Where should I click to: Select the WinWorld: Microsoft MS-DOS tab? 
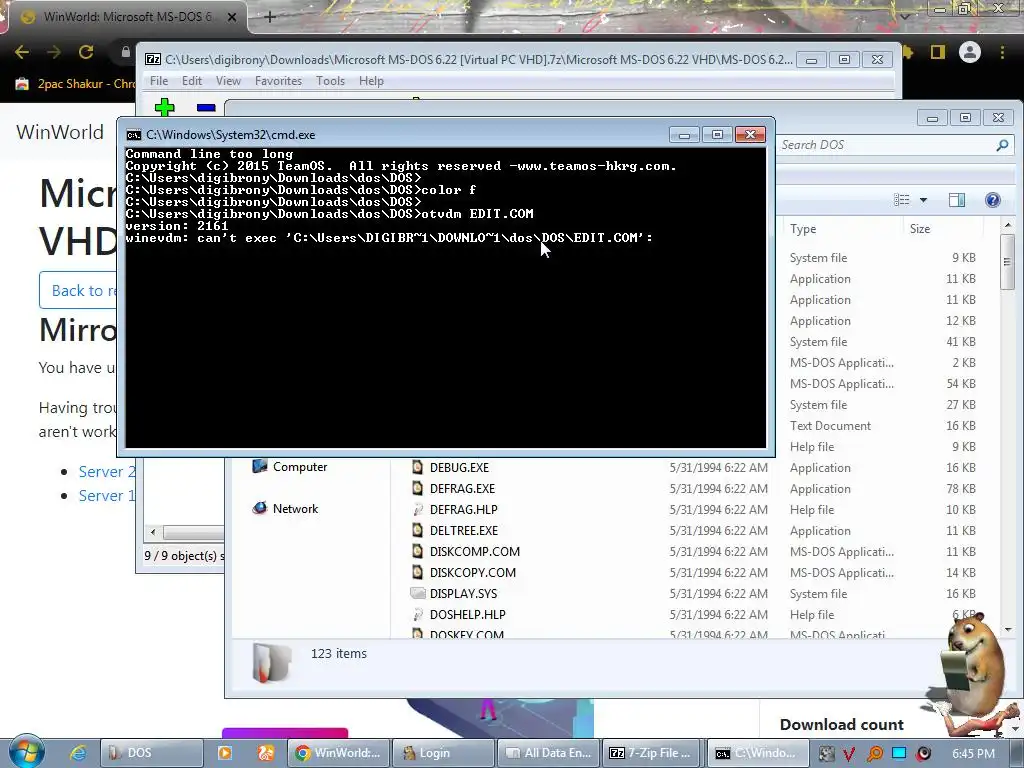coord(127,17)
